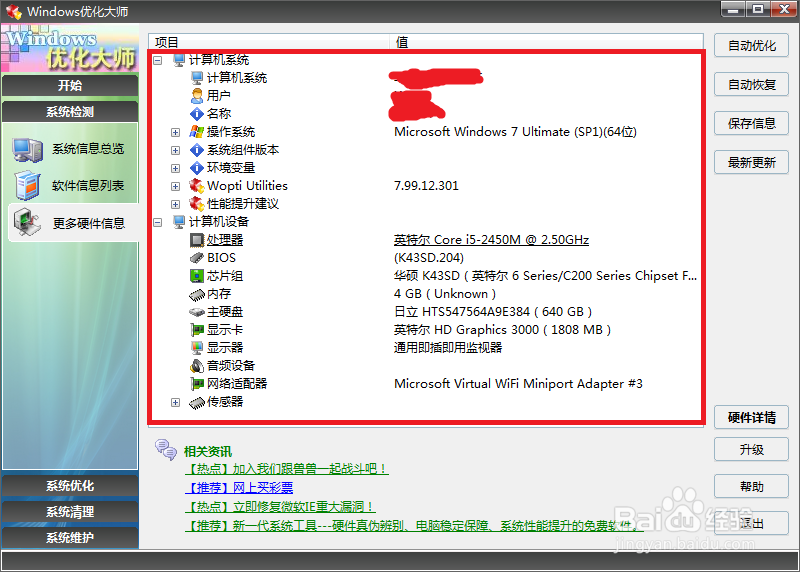
Task: Open the 系统检测 sidebar section
Action: pyautogui.click(x=70, y=111)
